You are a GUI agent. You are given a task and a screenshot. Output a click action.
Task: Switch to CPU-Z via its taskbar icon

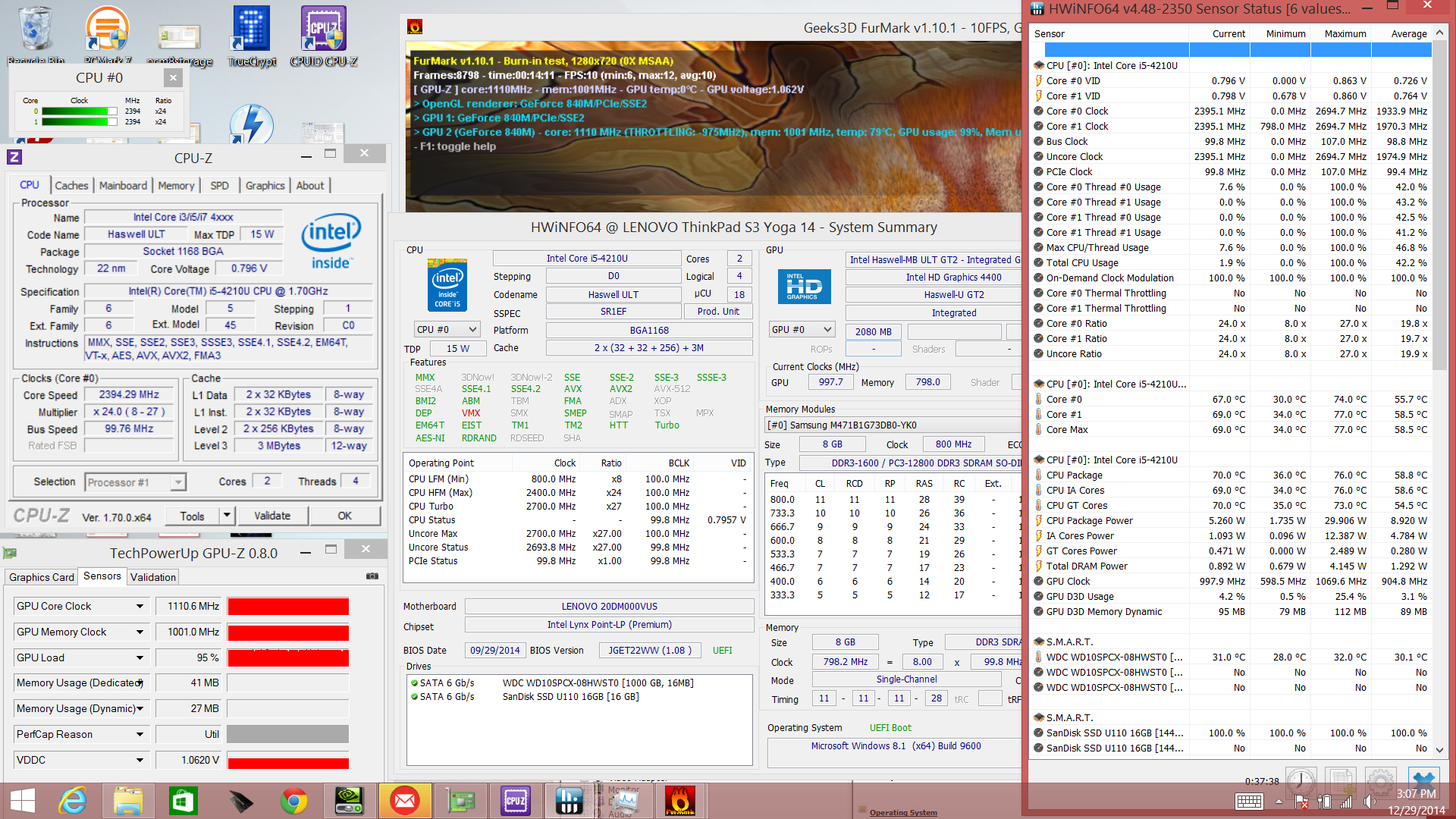coord(516,801)
